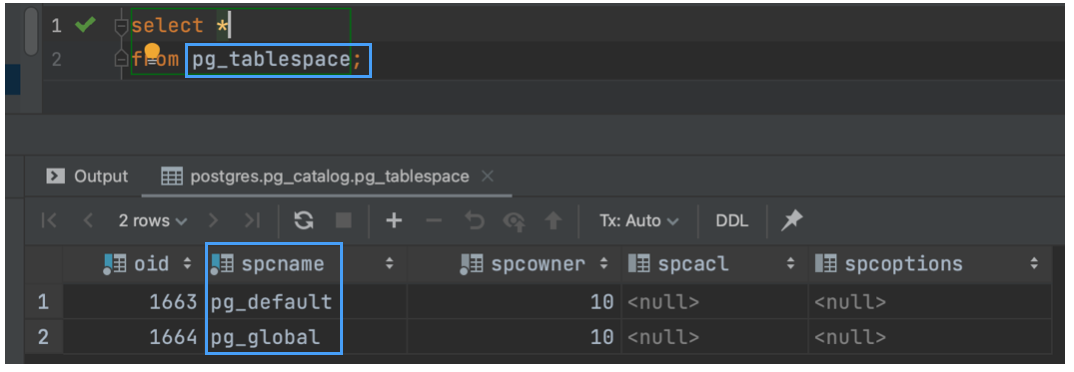Click the preview pending changes icon
This screenshot has width=1074, height=372.
514,221
